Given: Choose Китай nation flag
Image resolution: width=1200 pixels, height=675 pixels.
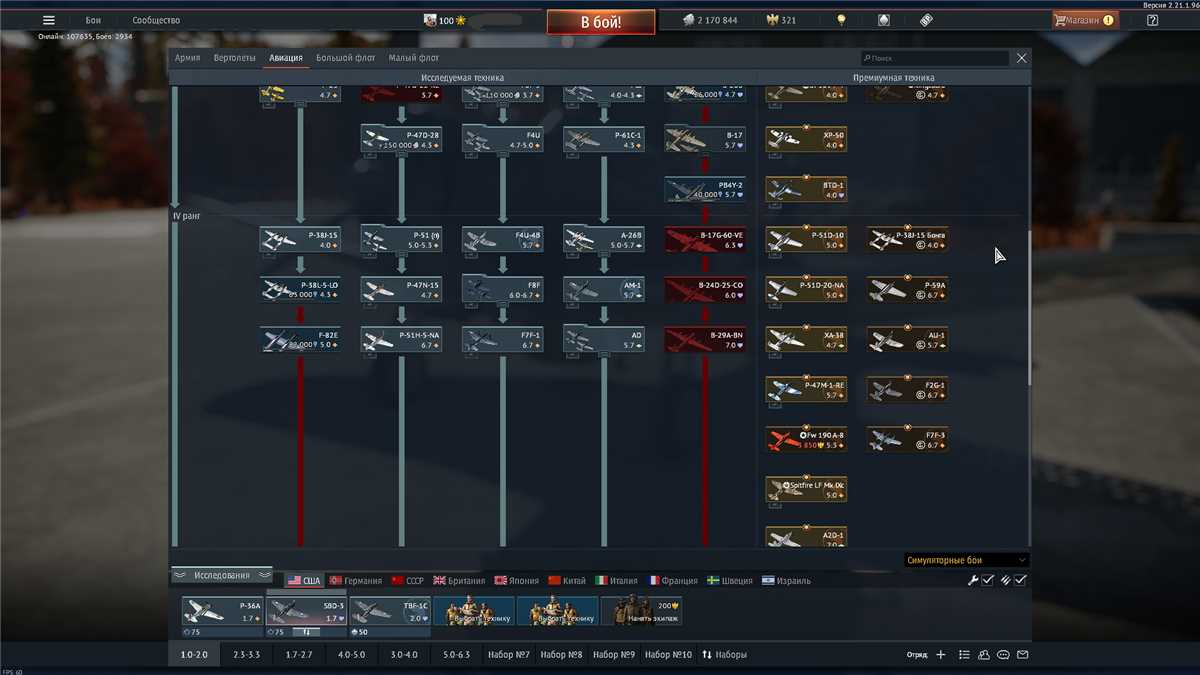Looking at the screenshot, I should click(567, 580).
